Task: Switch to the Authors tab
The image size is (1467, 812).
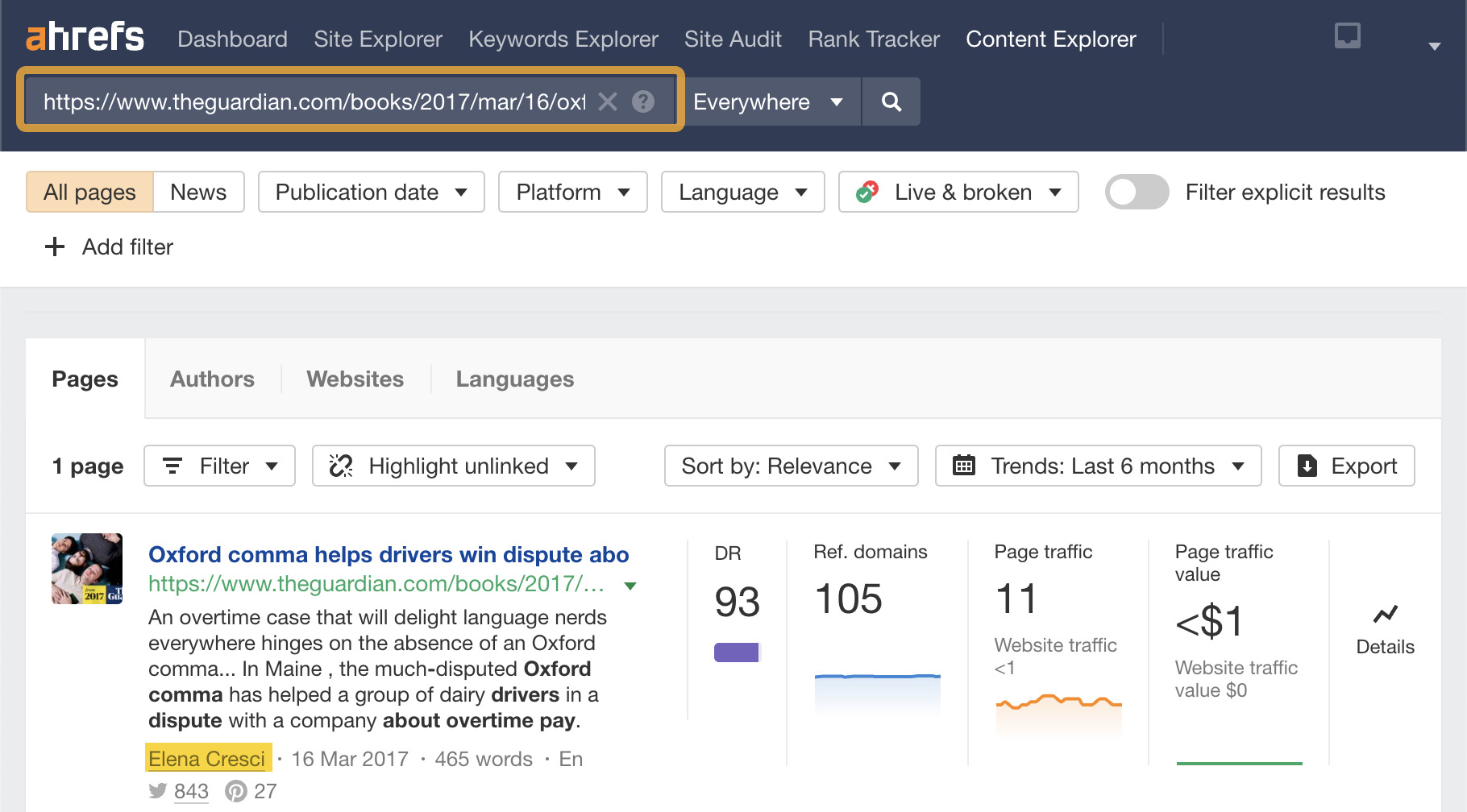Action: tap(211, 379)
